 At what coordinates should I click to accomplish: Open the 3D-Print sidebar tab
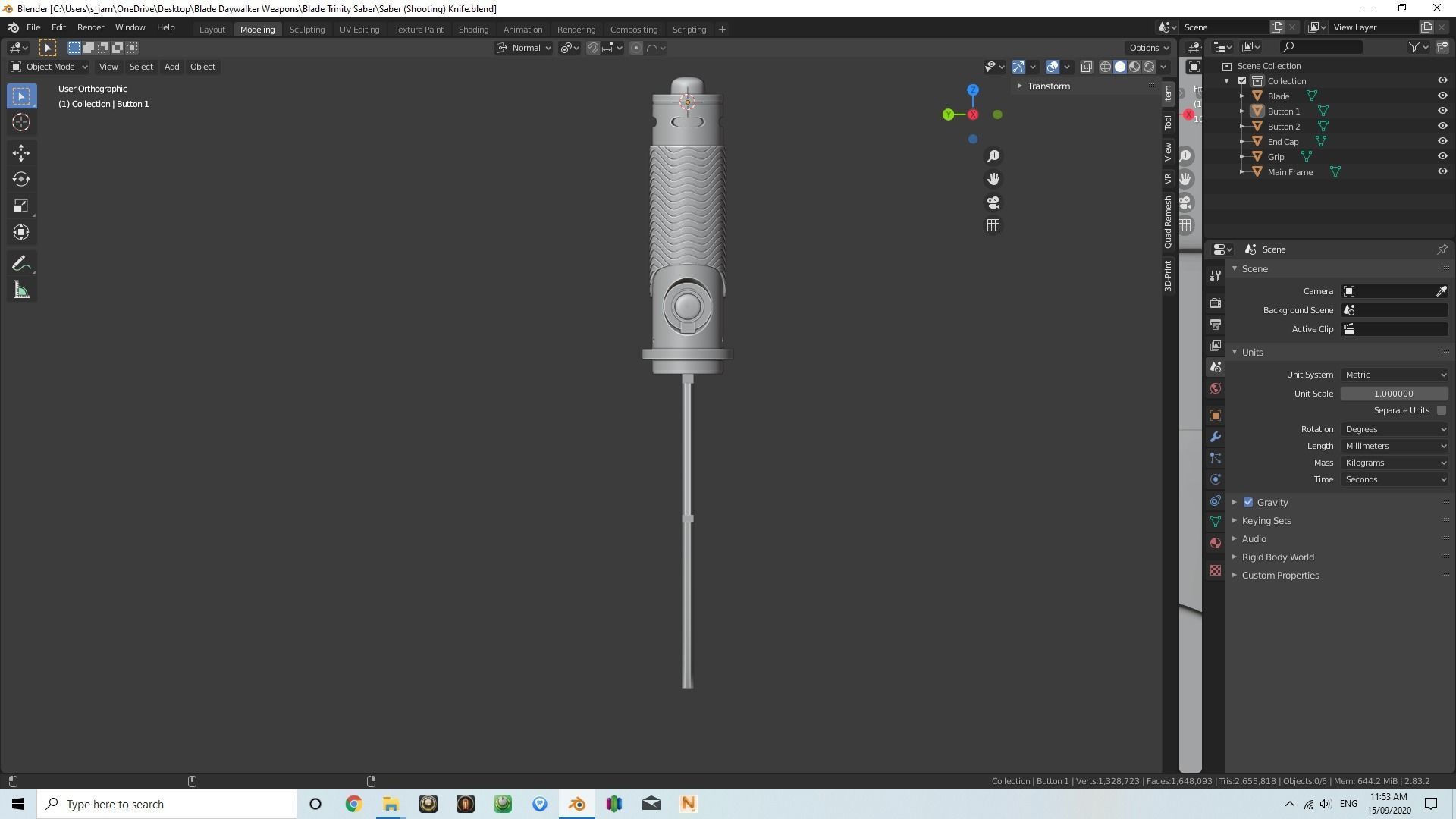coord(1168,275)
